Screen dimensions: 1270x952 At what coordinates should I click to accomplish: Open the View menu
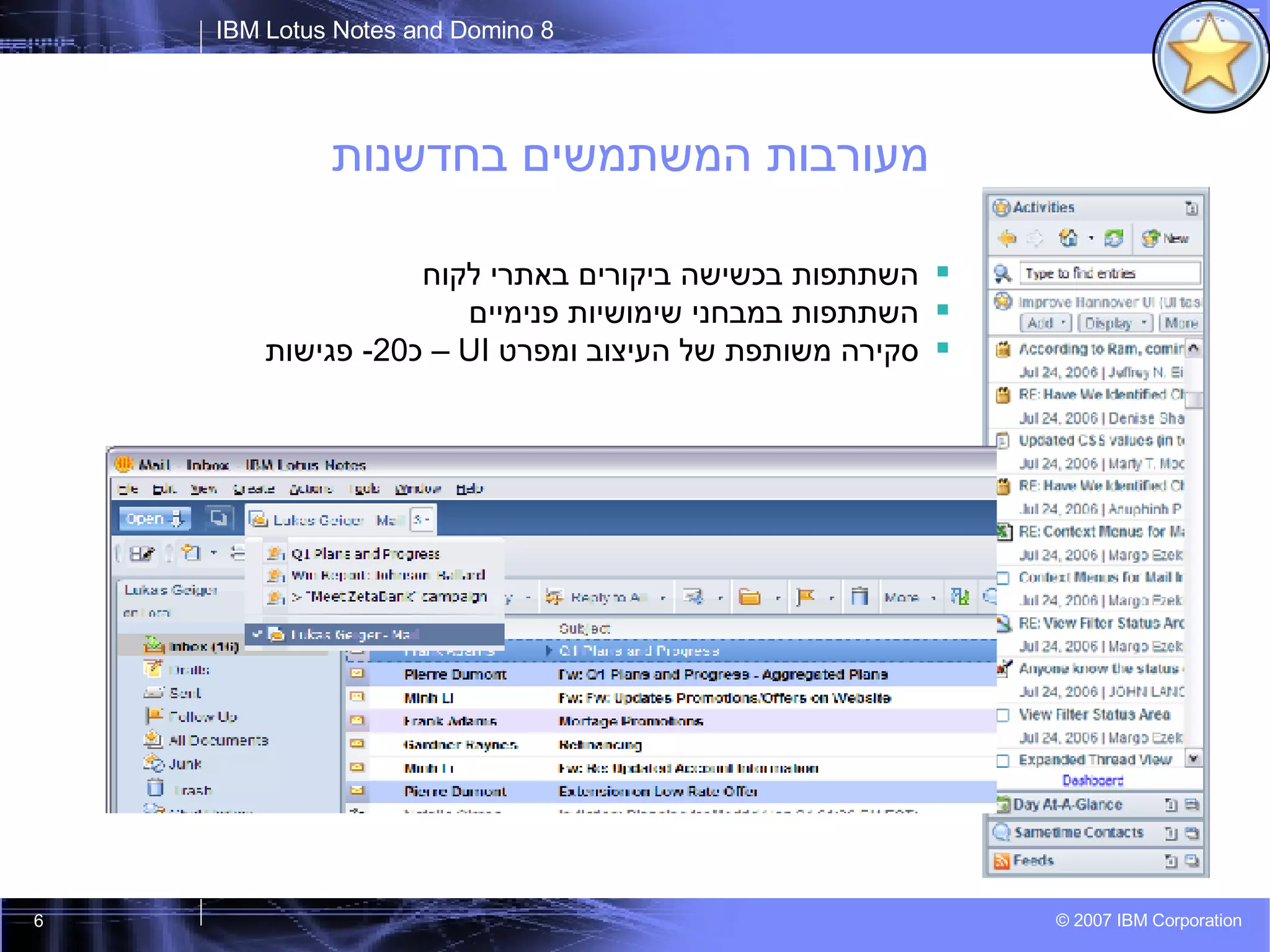(x=203, y=489)
